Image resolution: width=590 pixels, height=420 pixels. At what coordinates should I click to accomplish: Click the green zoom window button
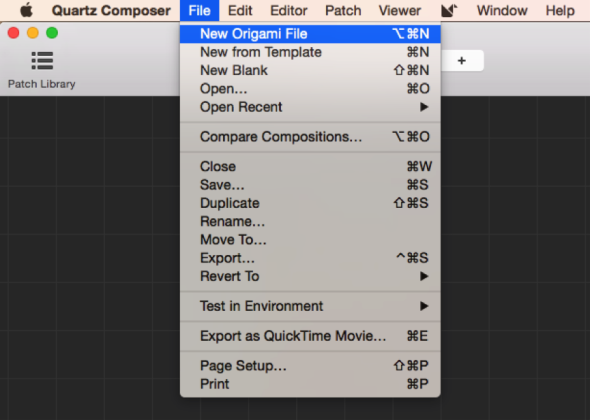tap(52, 33)
